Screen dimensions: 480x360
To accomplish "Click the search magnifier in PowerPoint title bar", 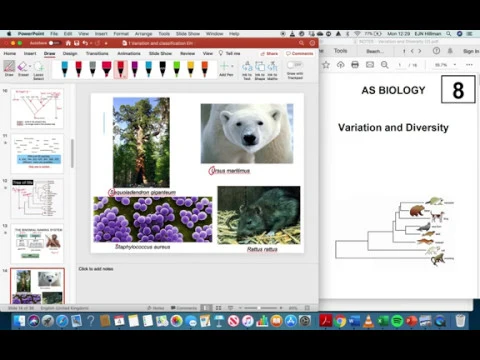I will tap(301, 43).
